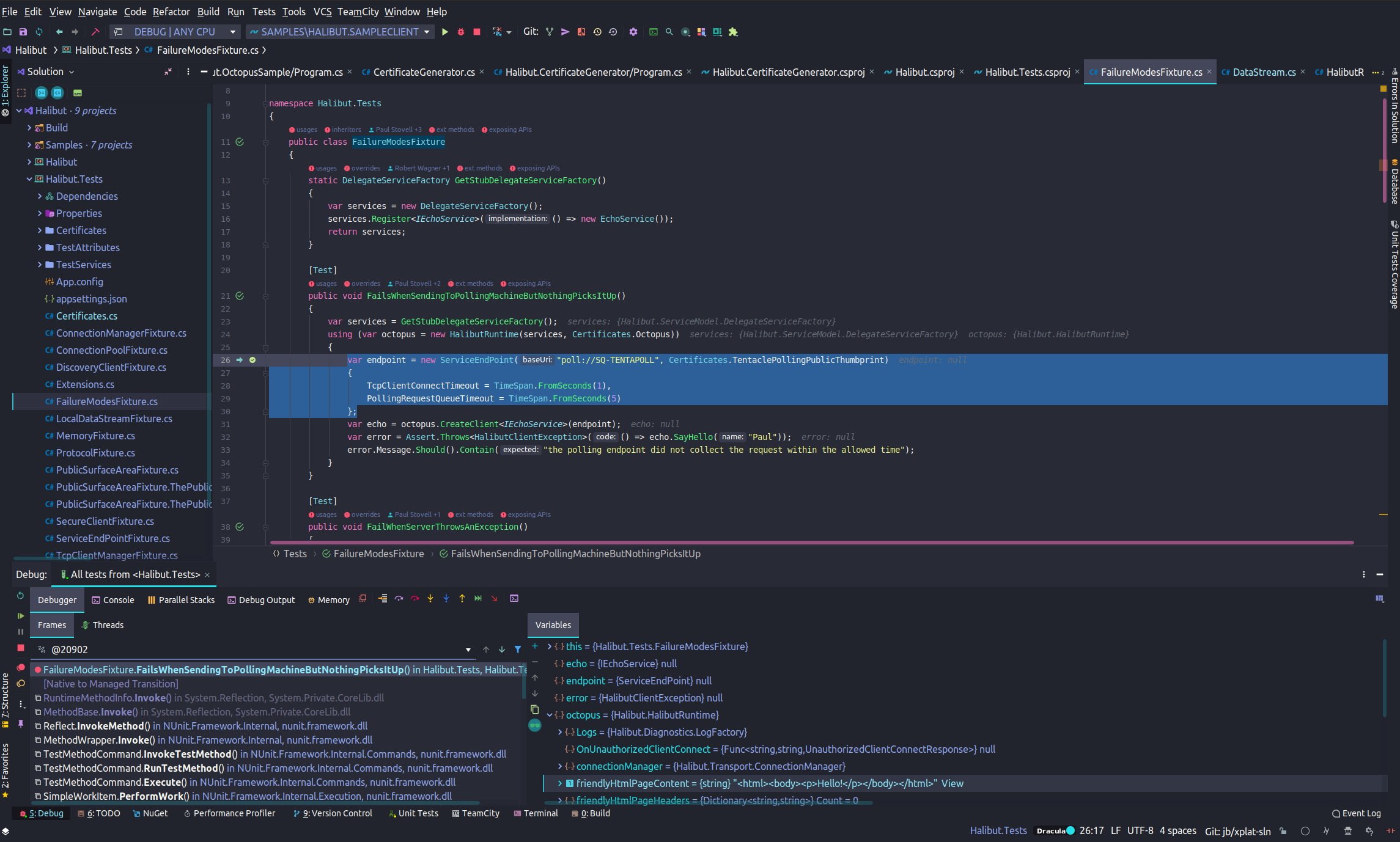Open a Terminal from the top toolbar icon
Screen dimensions: 1400x842
tap(654, 32)
